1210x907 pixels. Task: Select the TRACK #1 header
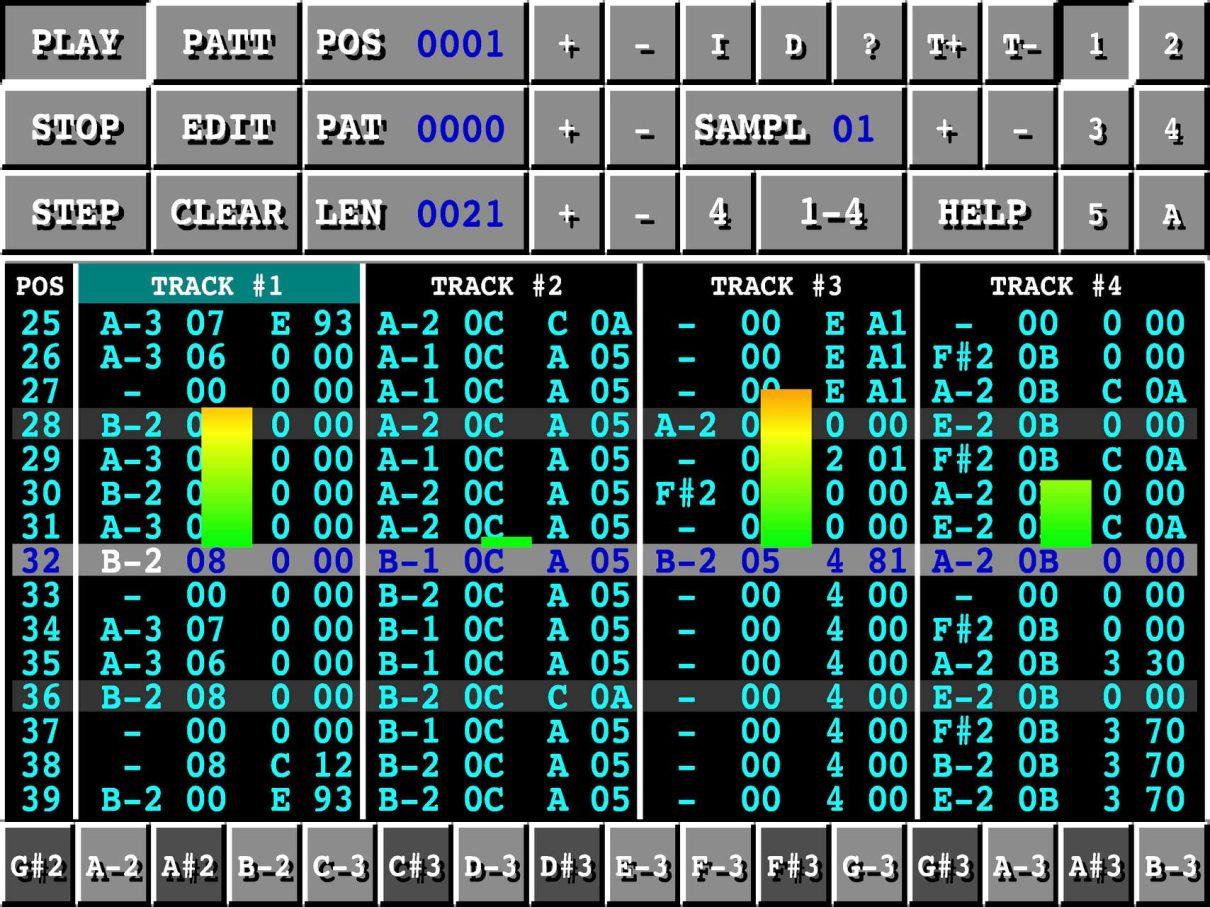[220, 286]
